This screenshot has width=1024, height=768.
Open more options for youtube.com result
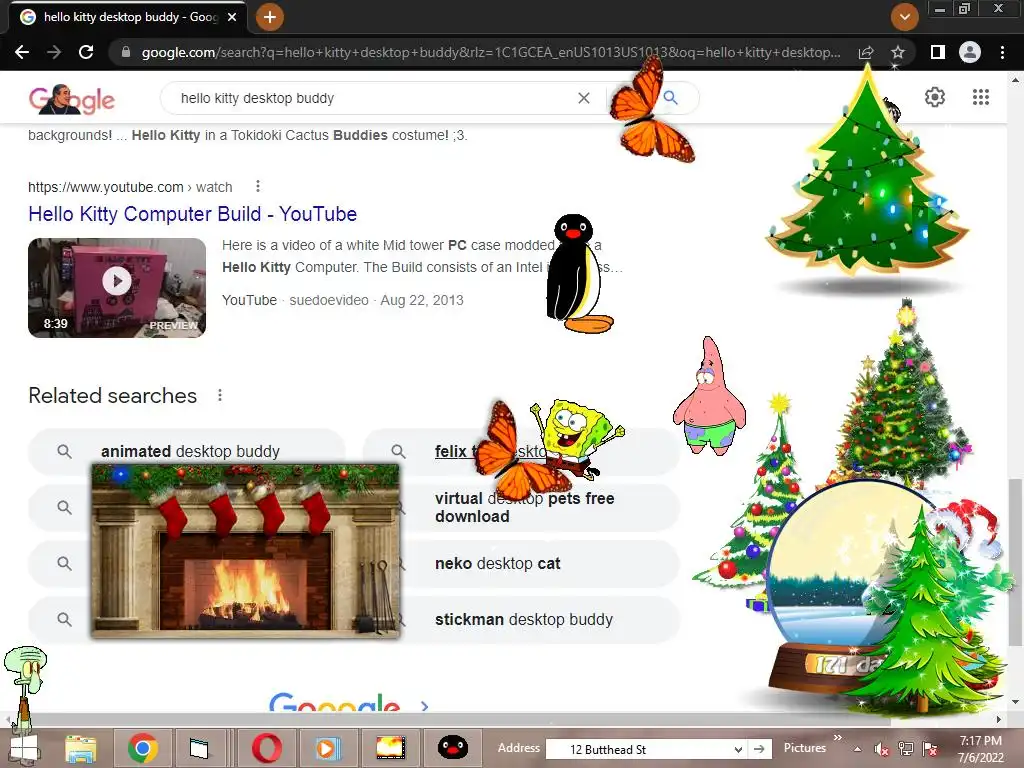[x=258, y=187]
